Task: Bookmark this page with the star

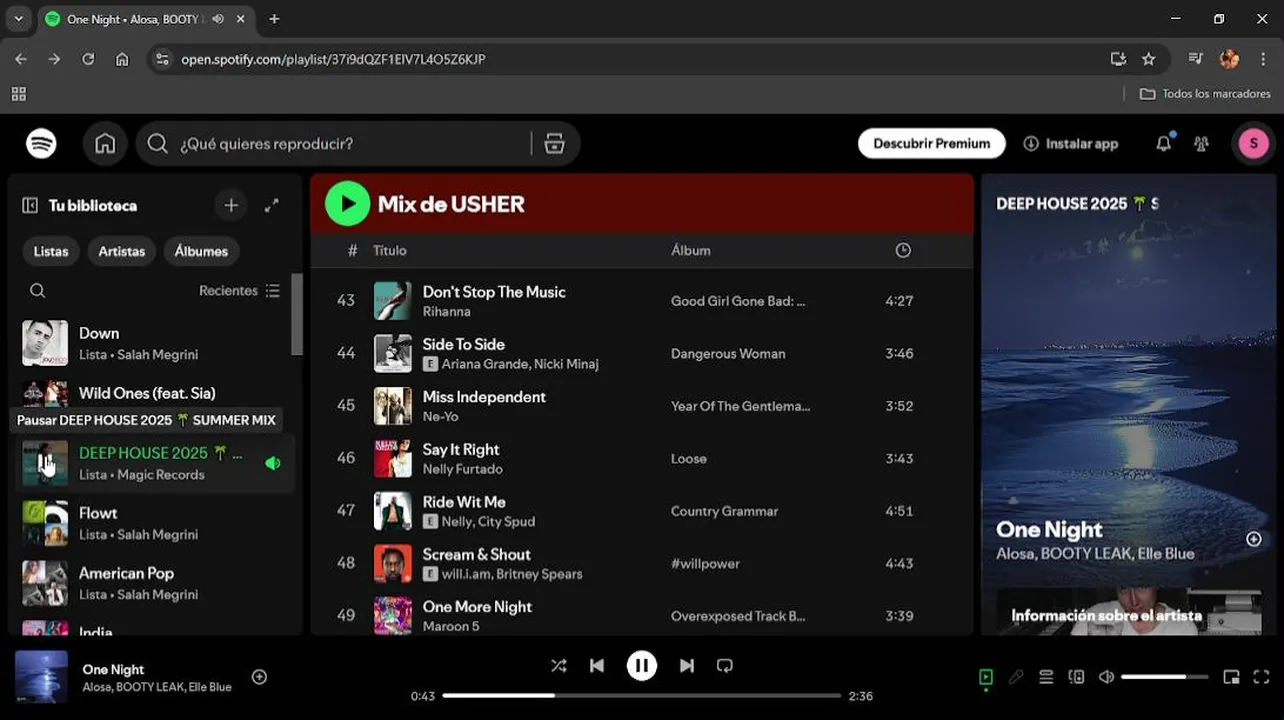Action: (1149, 59)
